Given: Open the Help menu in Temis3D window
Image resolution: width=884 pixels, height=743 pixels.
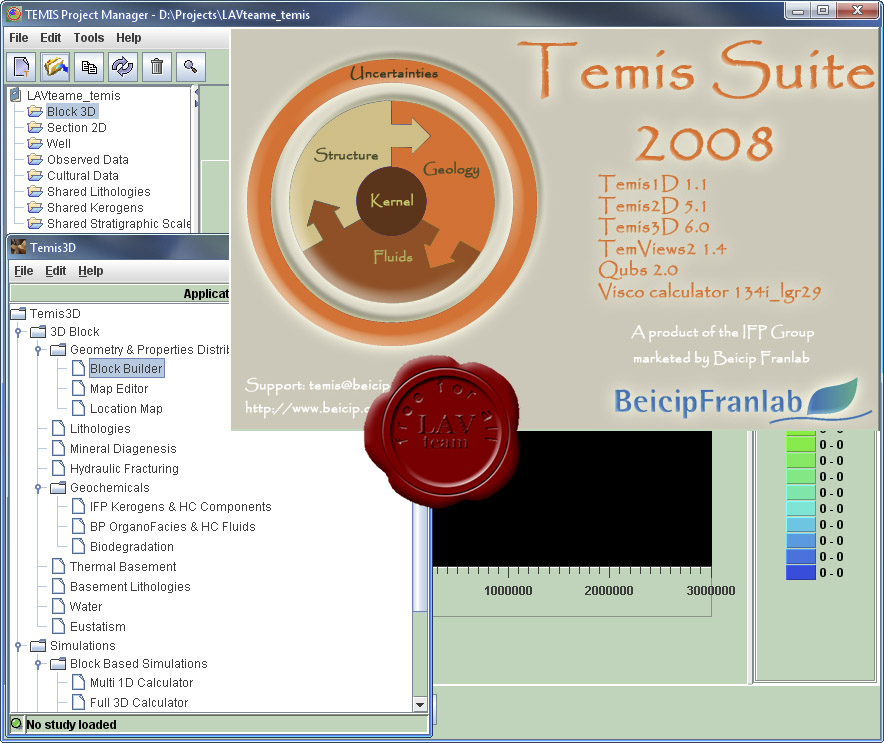Looking at the screenshot, I should tap(91, 271).
